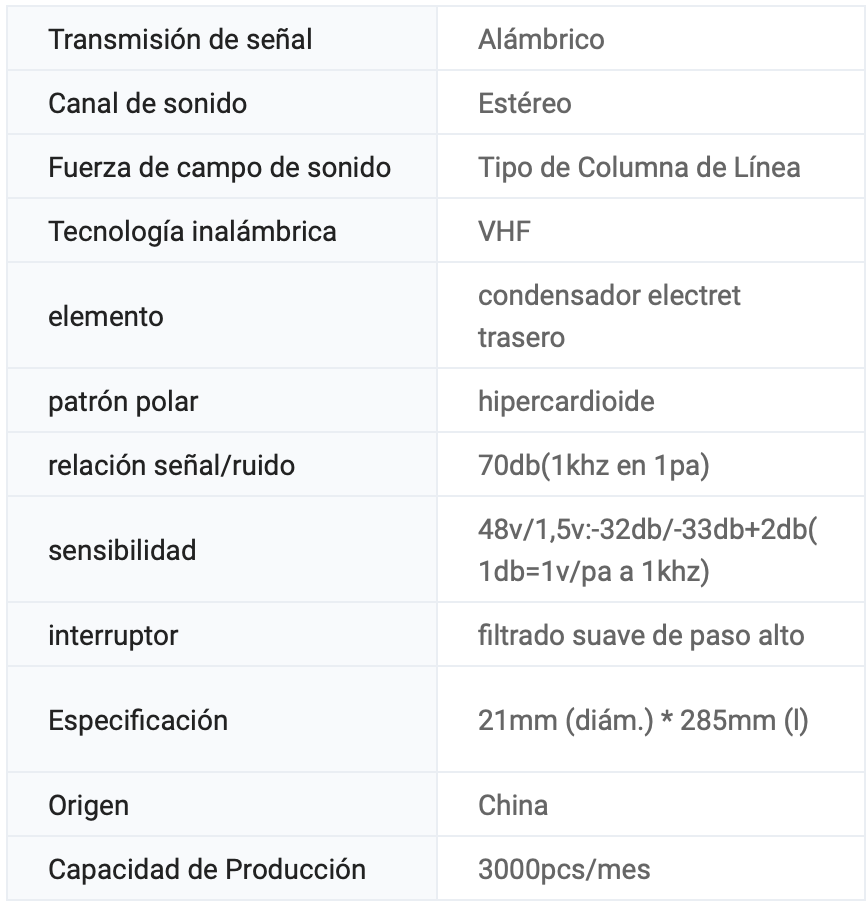Viewport: 868px width, 906px height.
Task: Click the 'China' origin value
Action: coord(512,805)
